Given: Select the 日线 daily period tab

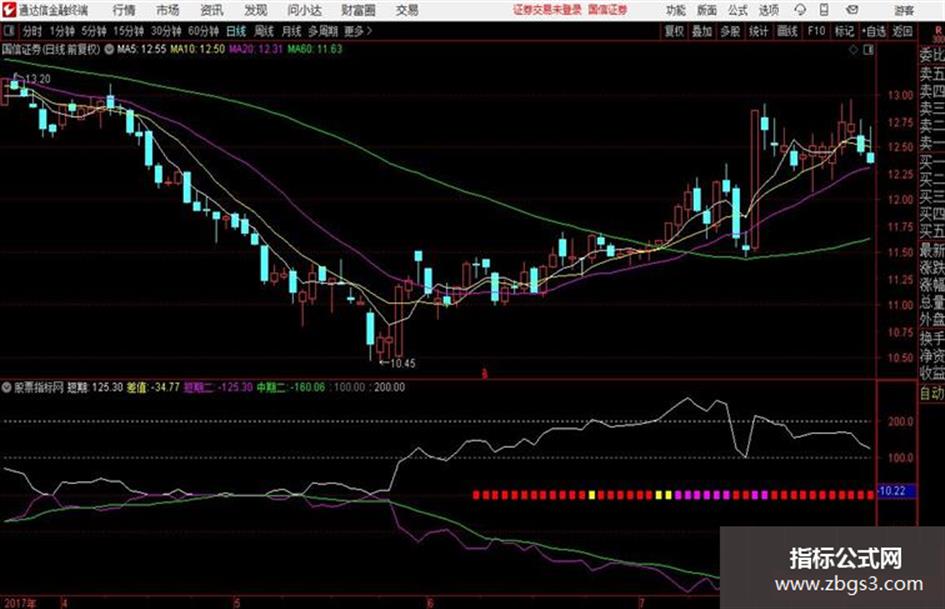Looking at the screenshot, I should (236, 31).
